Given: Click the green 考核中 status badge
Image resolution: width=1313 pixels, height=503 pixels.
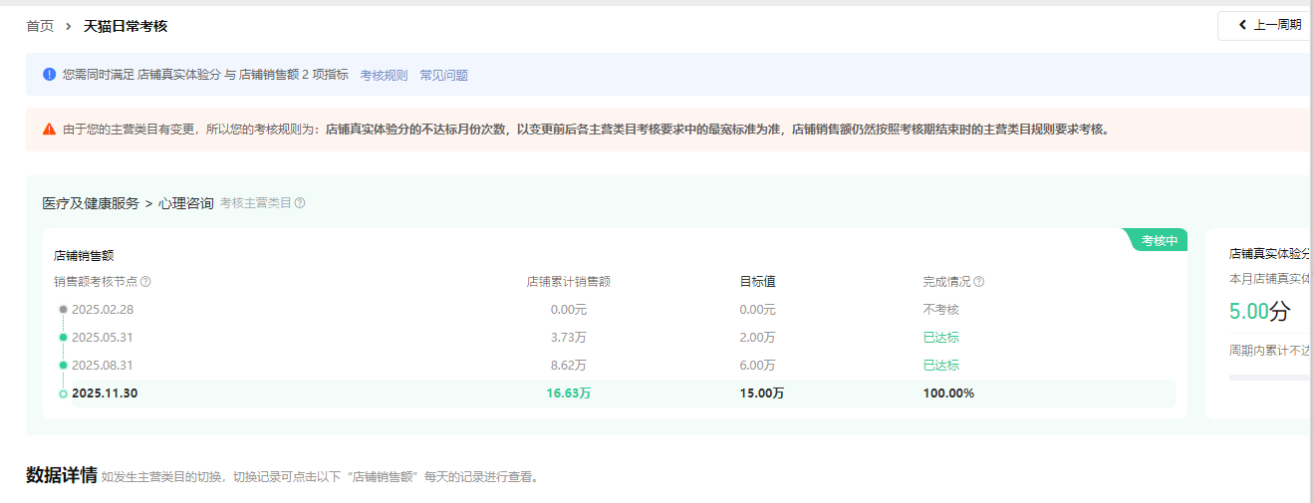Looking at the screenshot, I should pos(1158,240).
